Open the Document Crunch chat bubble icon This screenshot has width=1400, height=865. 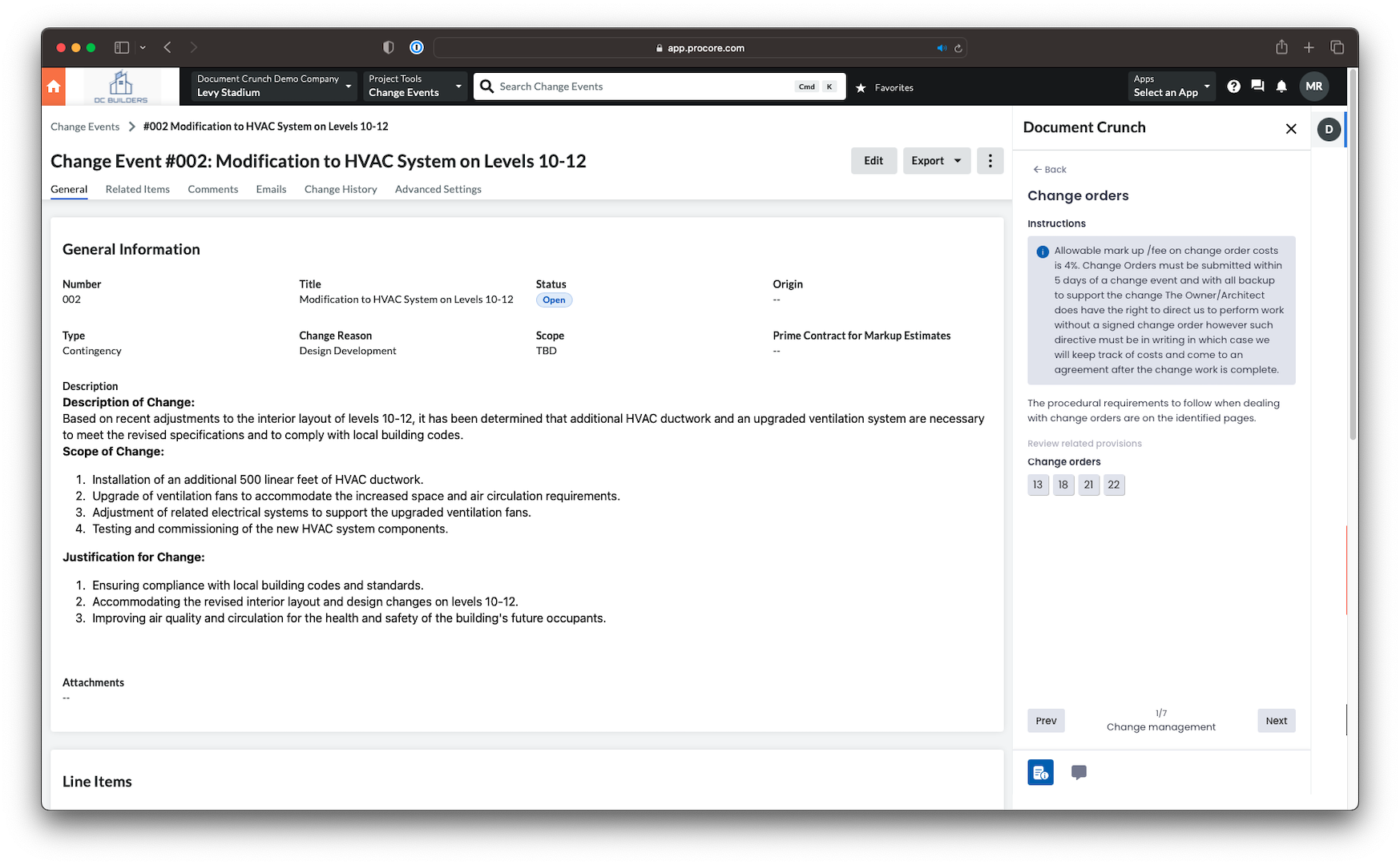[x=1079, y=772]
